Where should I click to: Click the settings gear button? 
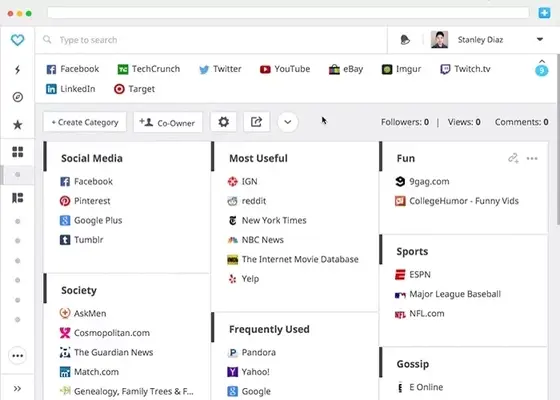[224, 122]
